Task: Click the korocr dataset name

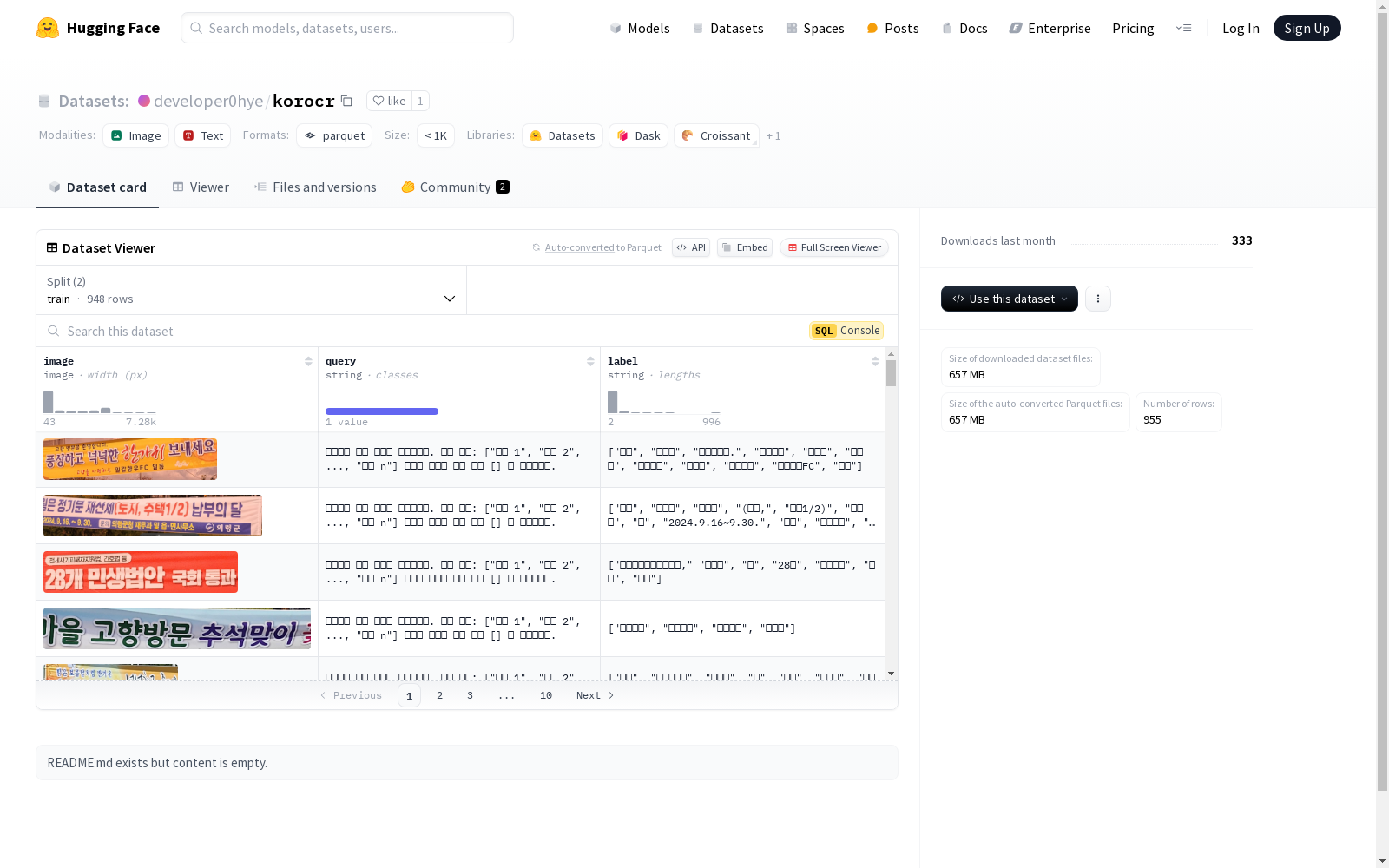Action: pos(304,101)
